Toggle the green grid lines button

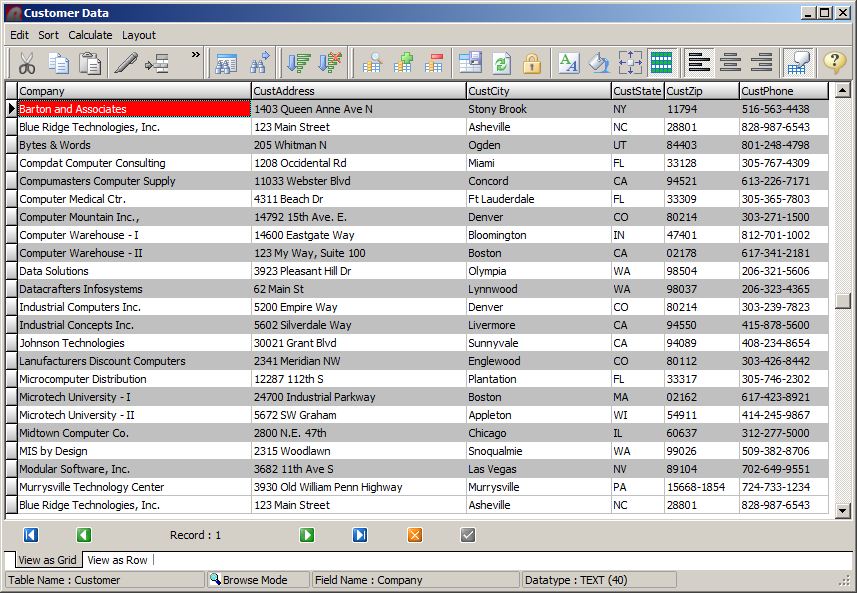(x=661, y=63)
